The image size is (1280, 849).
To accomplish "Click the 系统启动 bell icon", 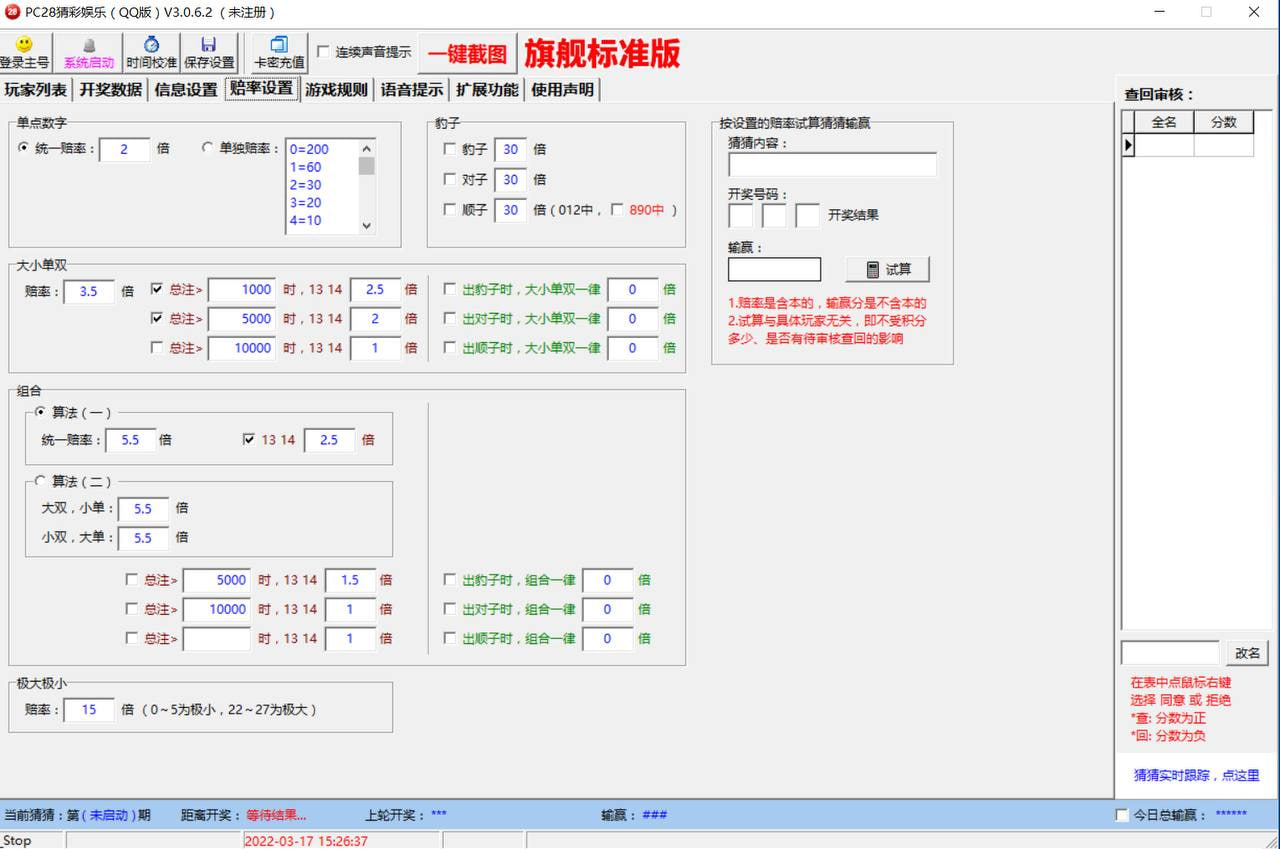I will 89,46.
